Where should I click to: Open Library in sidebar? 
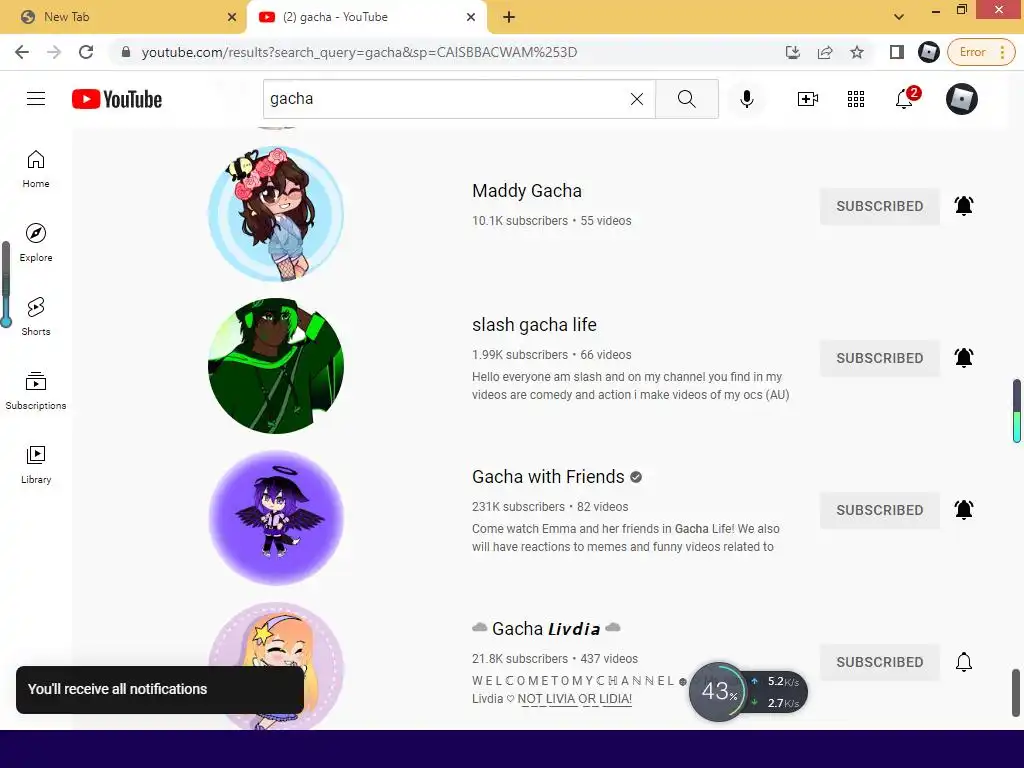click(36, 464)
